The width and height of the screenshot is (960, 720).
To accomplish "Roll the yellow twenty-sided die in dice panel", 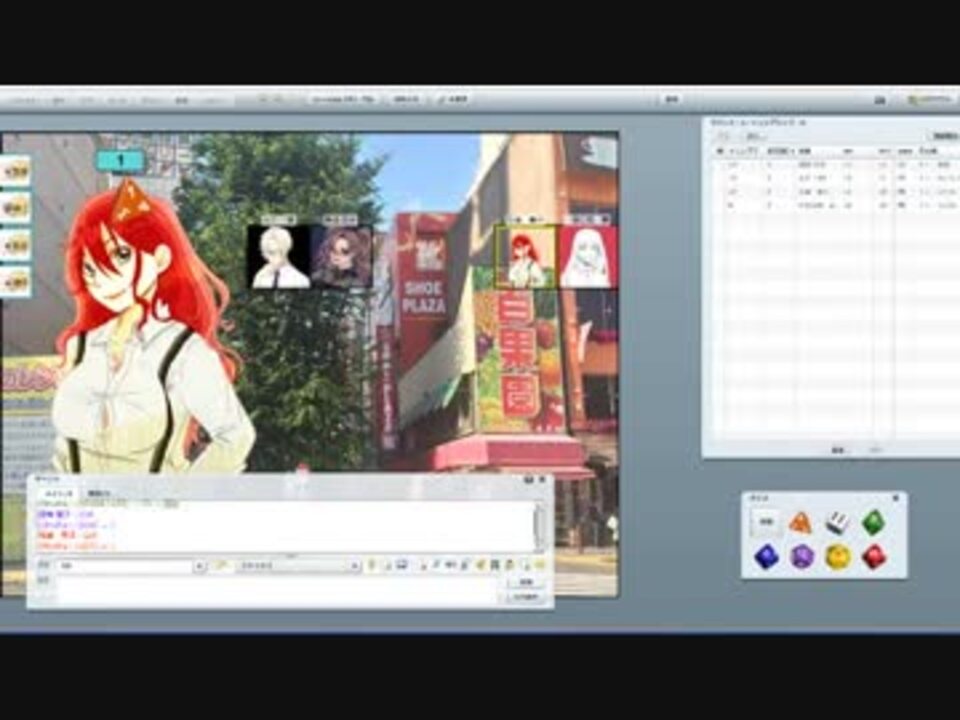I will click(x=838, y=557).
